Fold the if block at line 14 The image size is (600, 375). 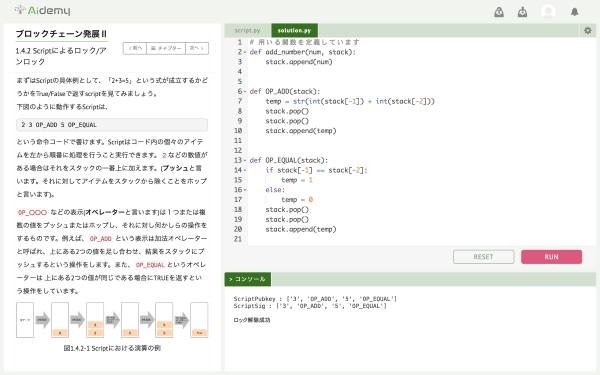pos(245,170)
